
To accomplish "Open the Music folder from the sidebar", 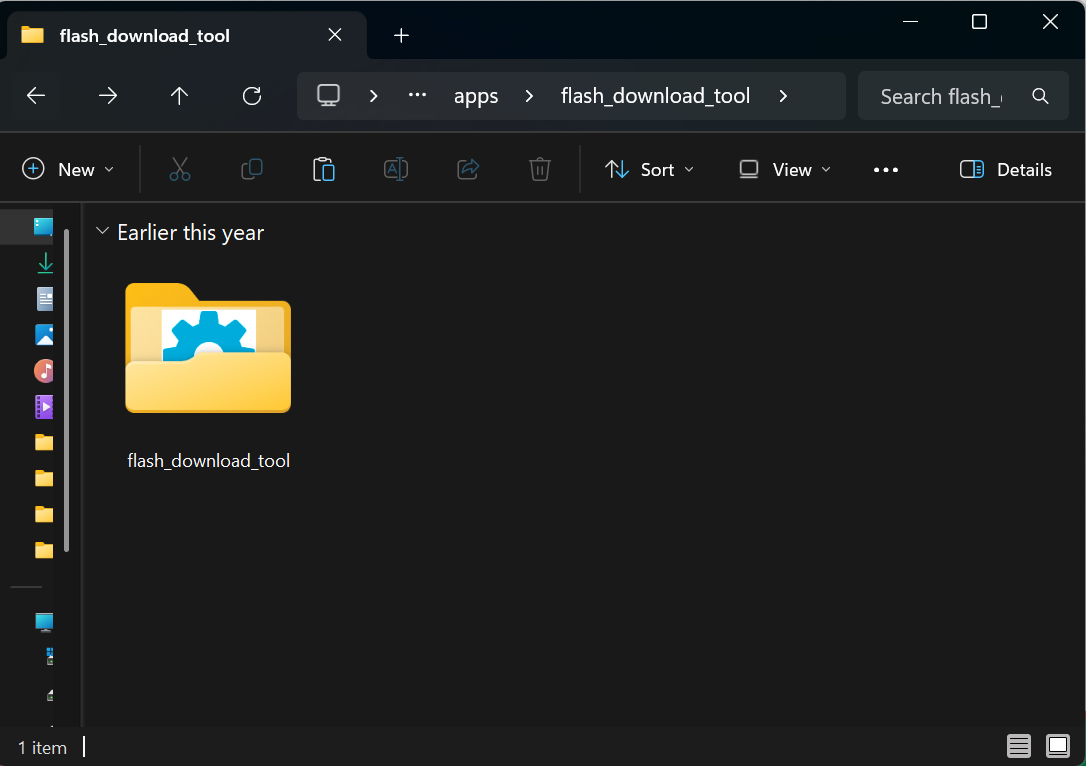I will coord(44,370).
